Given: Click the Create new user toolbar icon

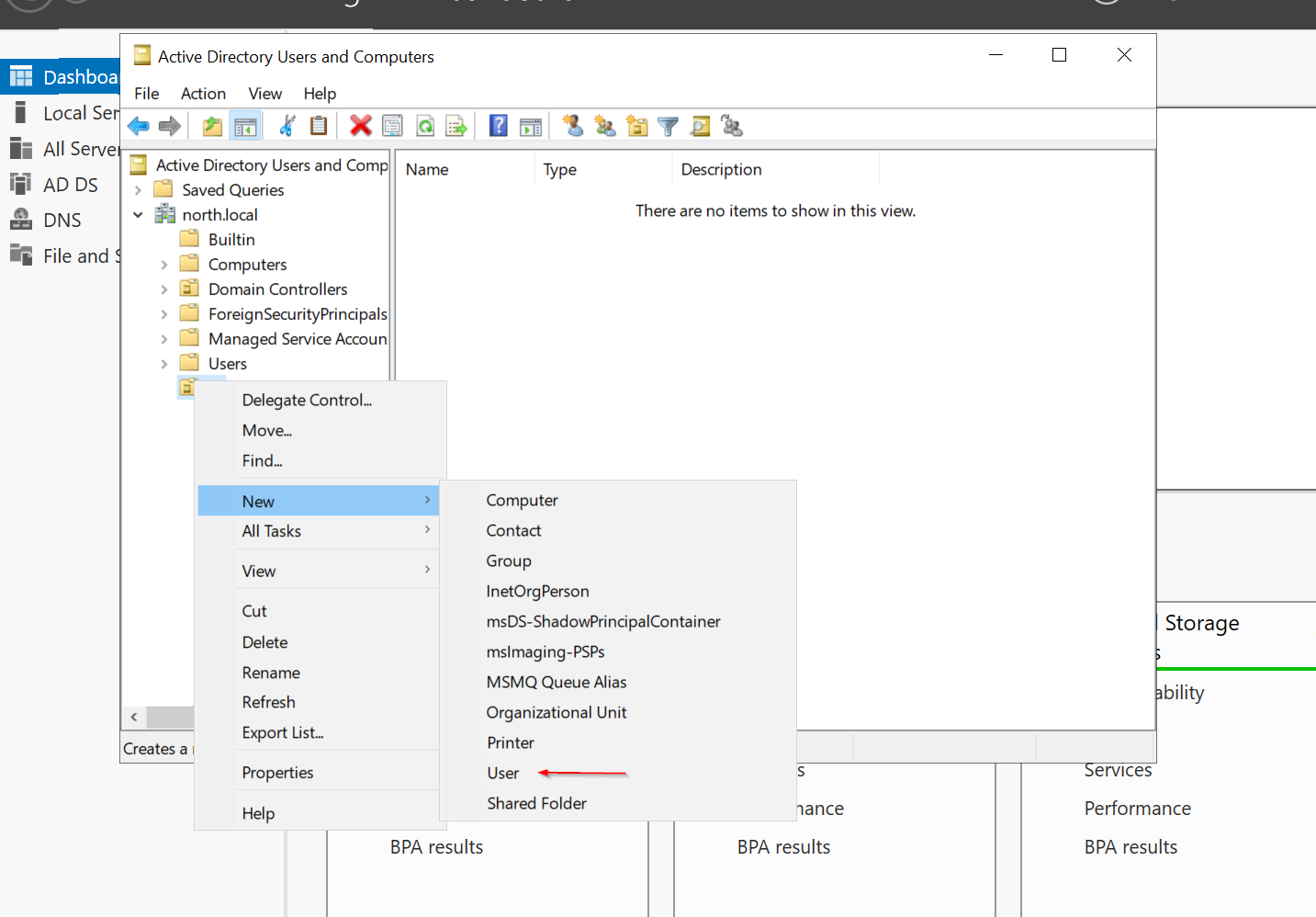Looking at the screenshot, I should click(573, 126).
